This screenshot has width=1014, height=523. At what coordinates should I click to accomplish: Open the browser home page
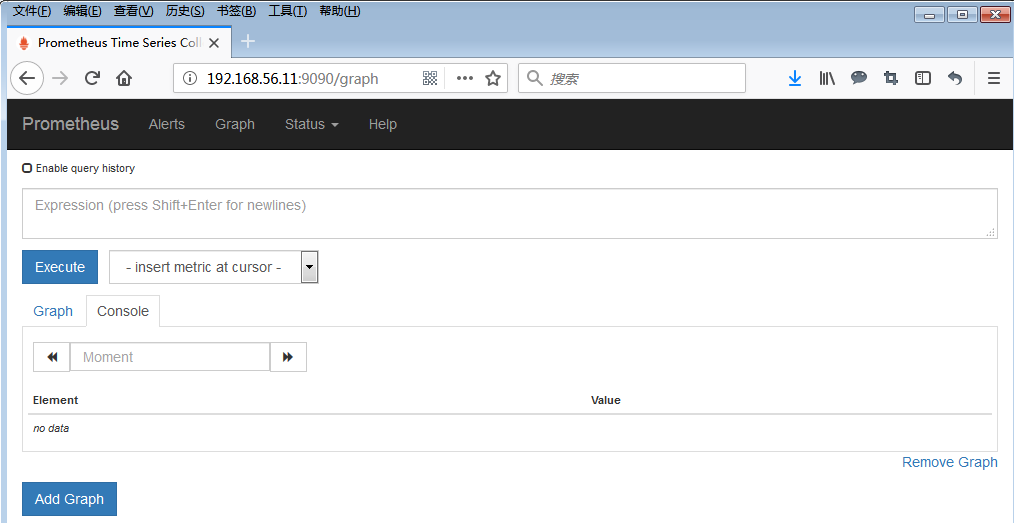[124, 78]
